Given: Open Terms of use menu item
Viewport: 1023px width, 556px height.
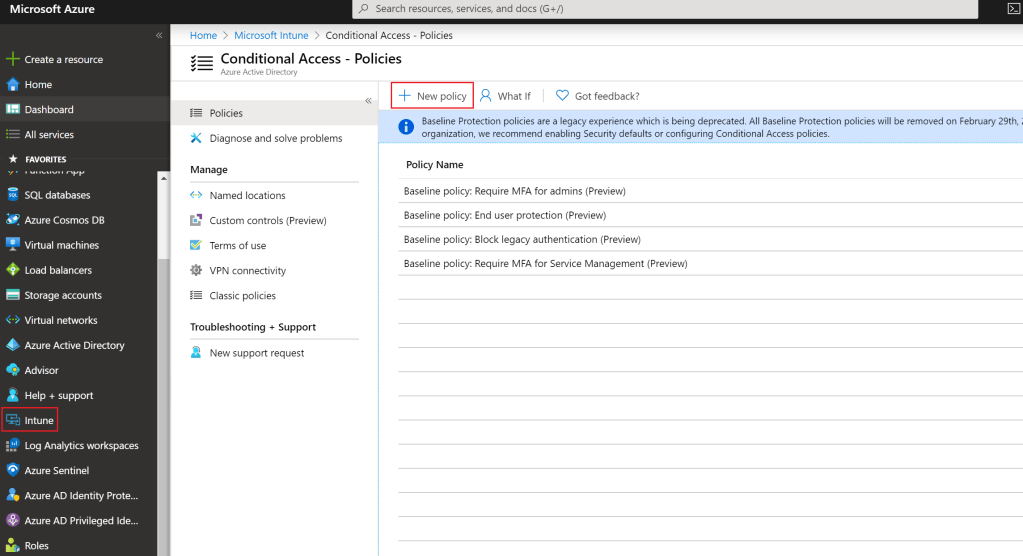Looking at the screenshot, I should [237, 246].
